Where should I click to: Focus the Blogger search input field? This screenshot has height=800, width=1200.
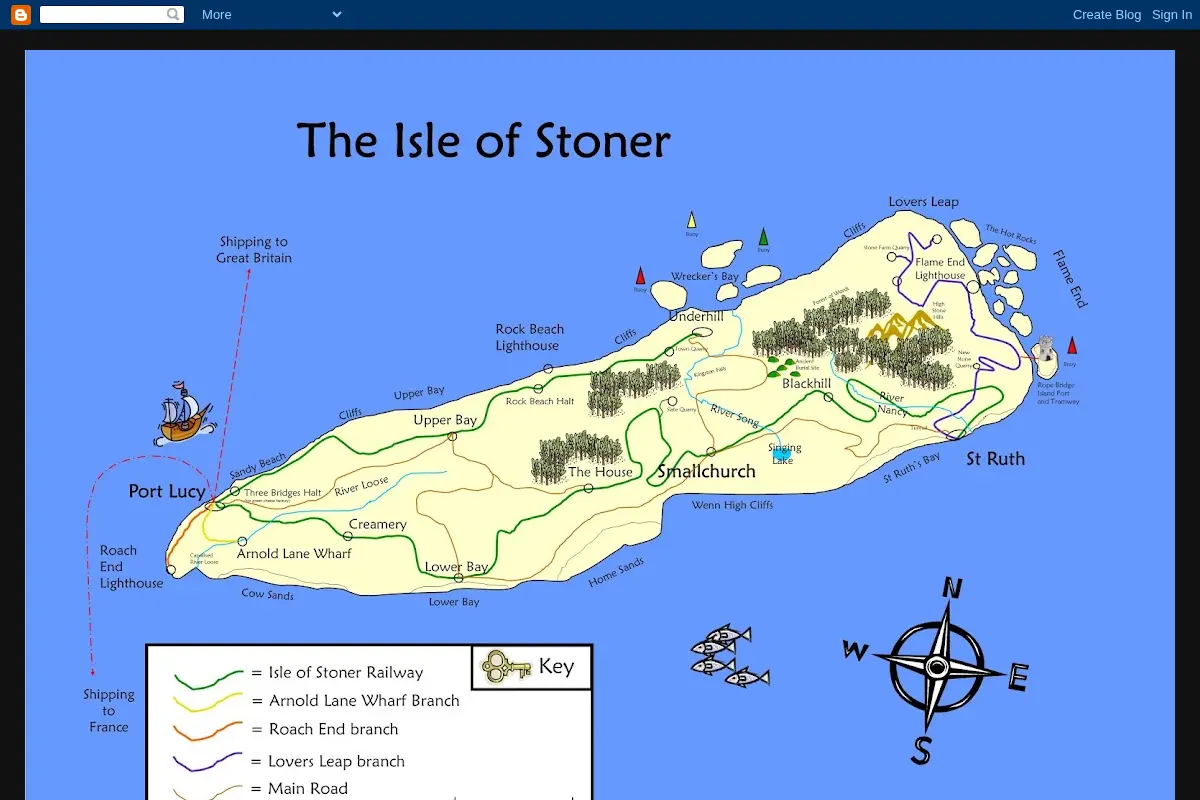103,14
